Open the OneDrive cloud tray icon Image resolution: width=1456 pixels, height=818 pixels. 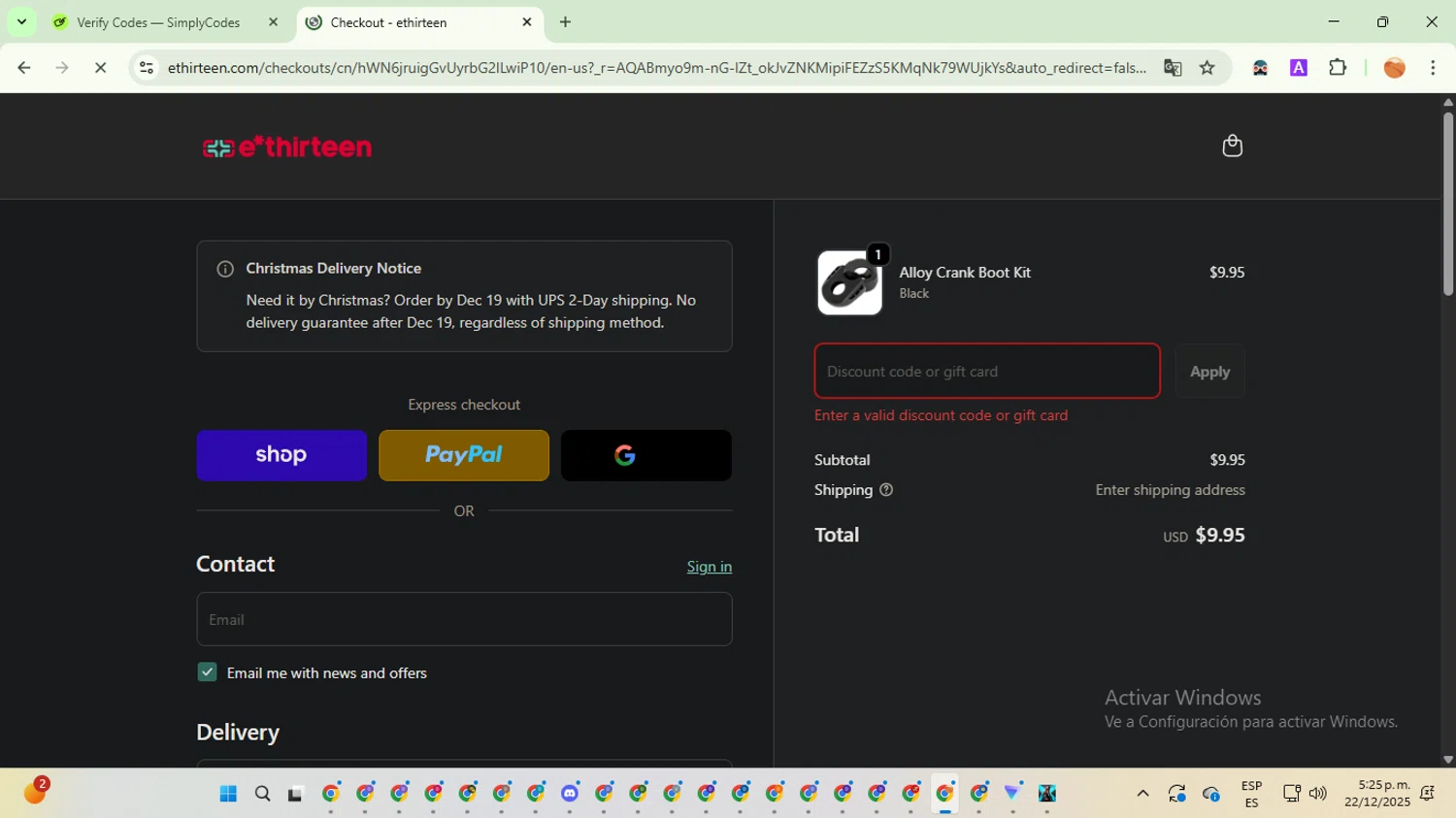[x=1210, y=794]
